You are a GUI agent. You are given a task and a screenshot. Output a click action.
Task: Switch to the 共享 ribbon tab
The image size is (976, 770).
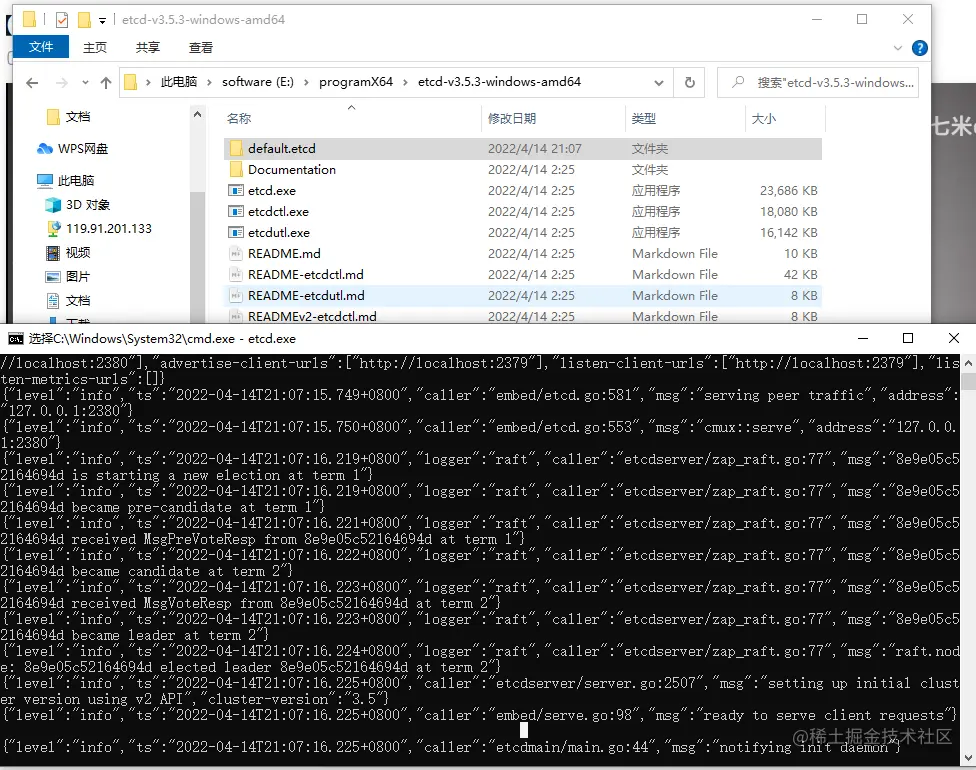(x=148, y=47)
